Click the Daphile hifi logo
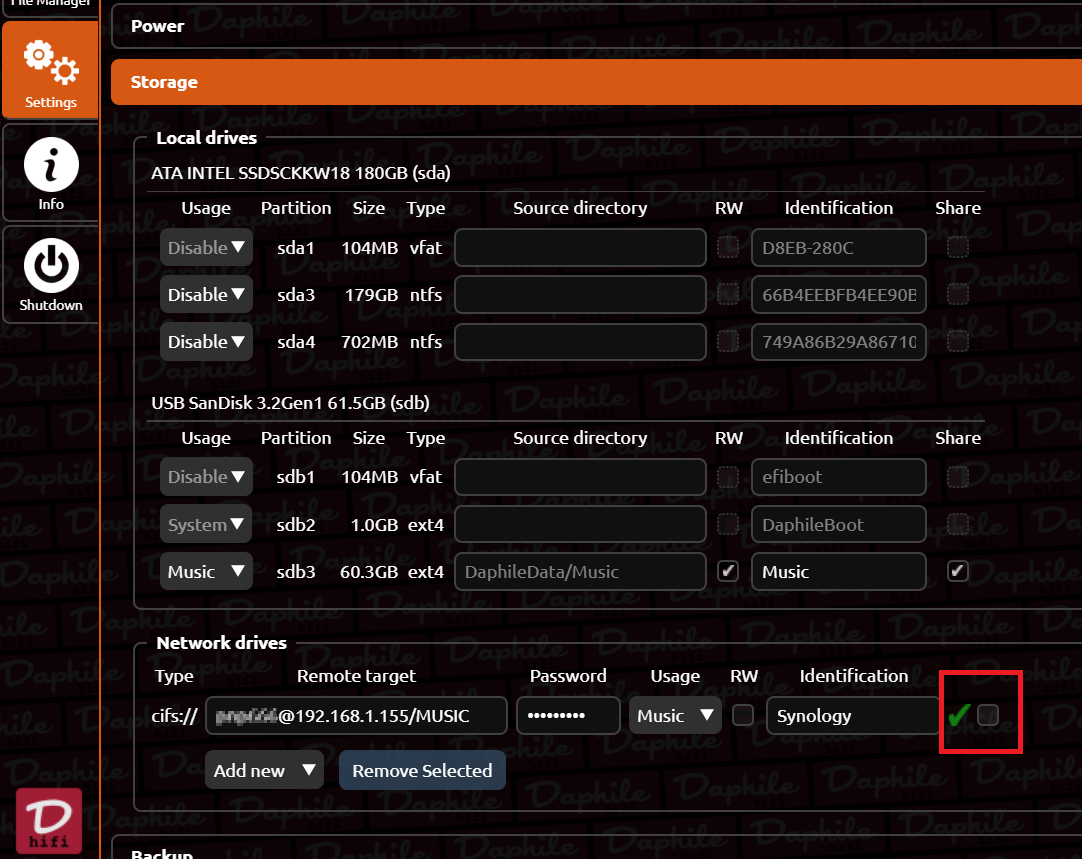 49,820
